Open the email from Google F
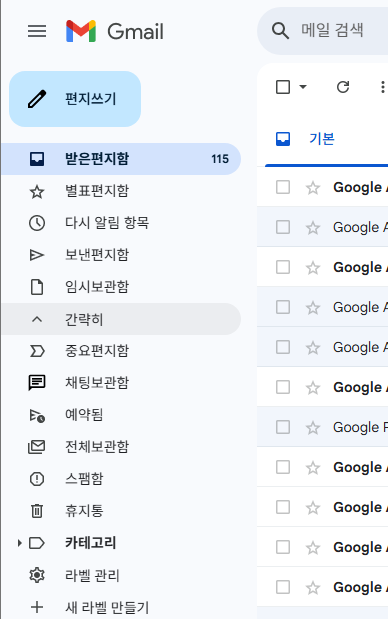 360,428
